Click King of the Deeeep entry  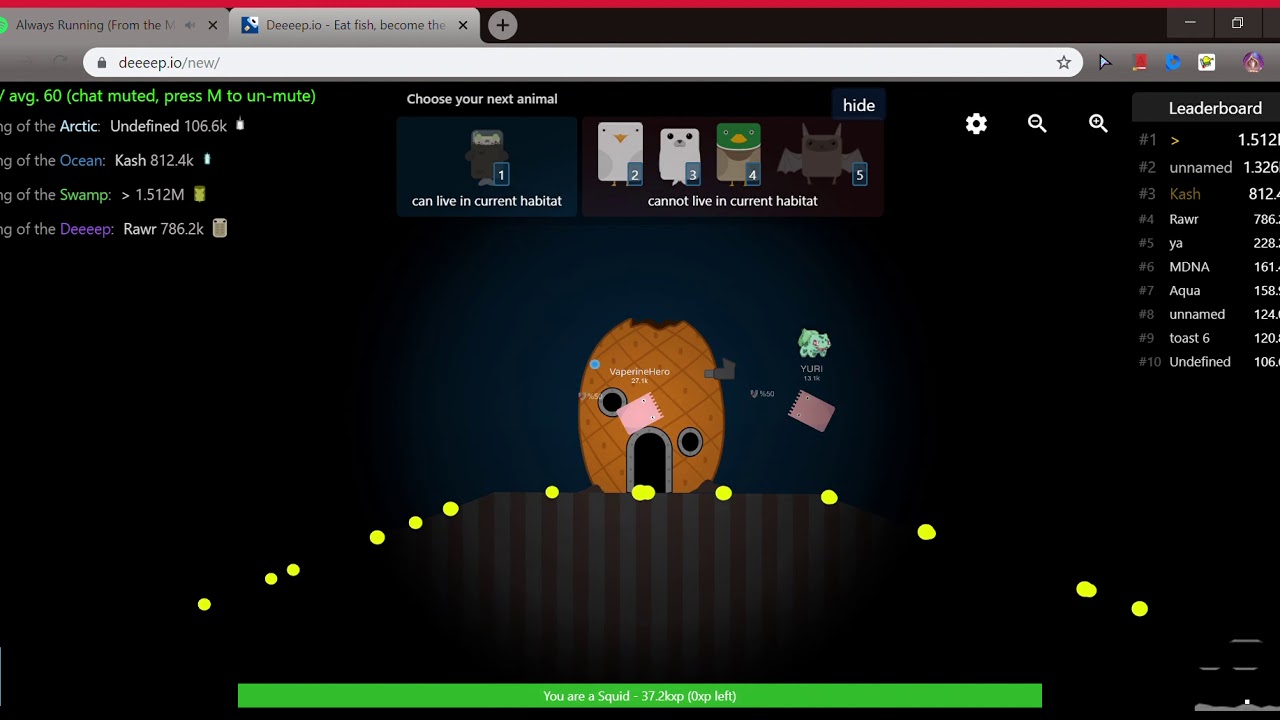click(x=114, y=229)
